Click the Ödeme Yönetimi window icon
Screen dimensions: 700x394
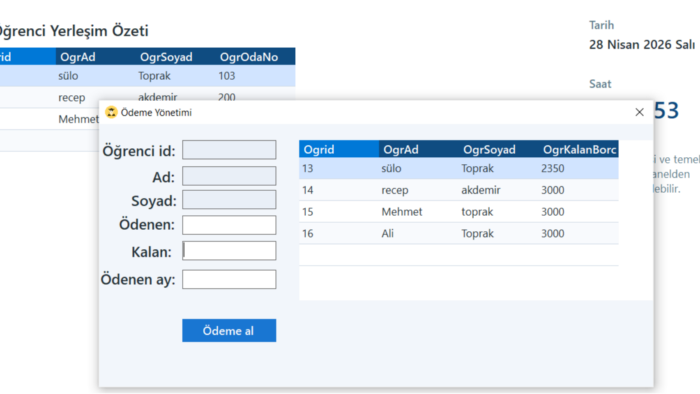(x=111, y=112)
